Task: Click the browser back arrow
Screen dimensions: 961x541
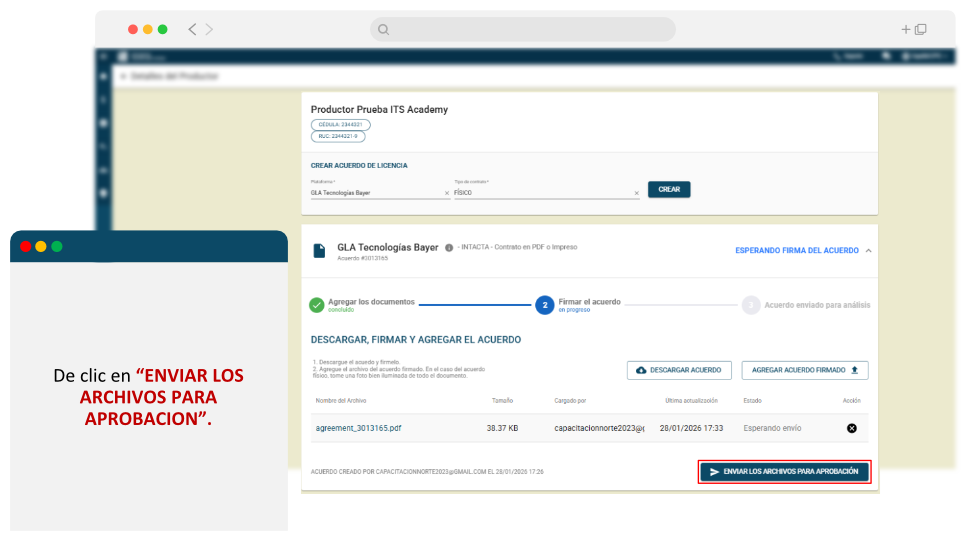Action: [192, 29]
